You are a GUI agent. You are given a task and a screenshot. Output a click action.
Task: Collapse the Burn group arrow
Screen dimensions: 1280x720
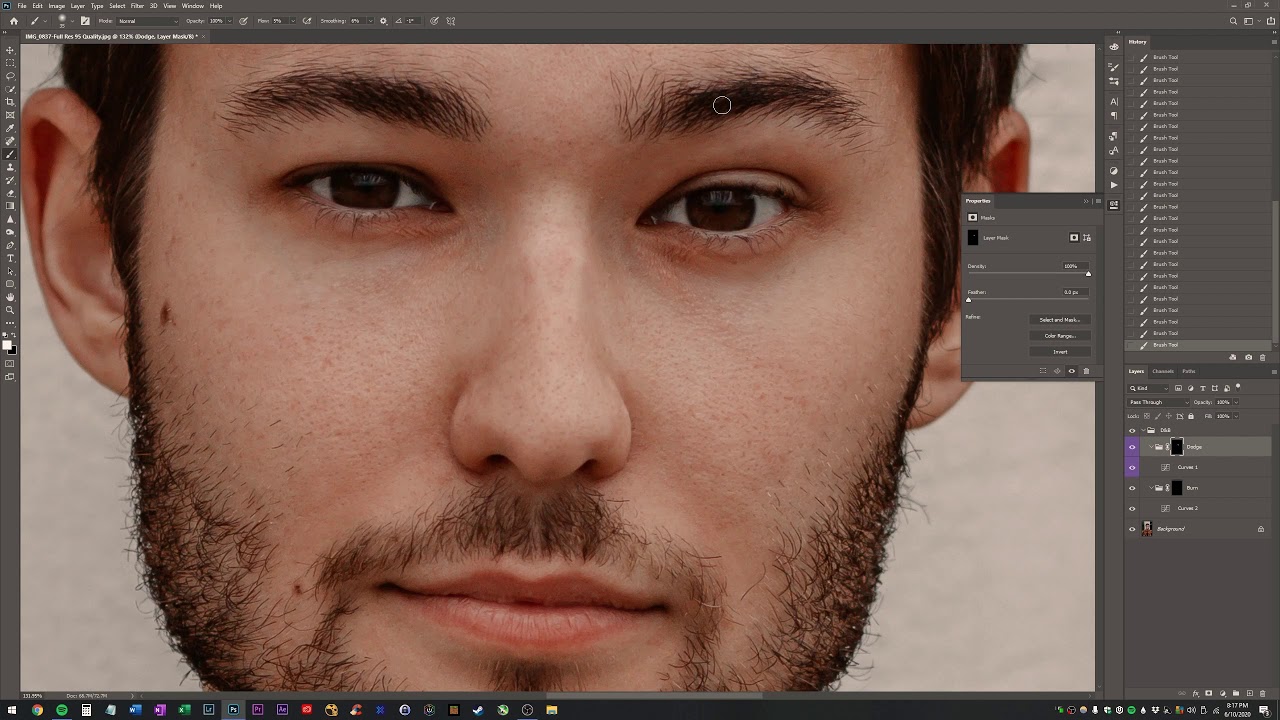pos(1151,488)
